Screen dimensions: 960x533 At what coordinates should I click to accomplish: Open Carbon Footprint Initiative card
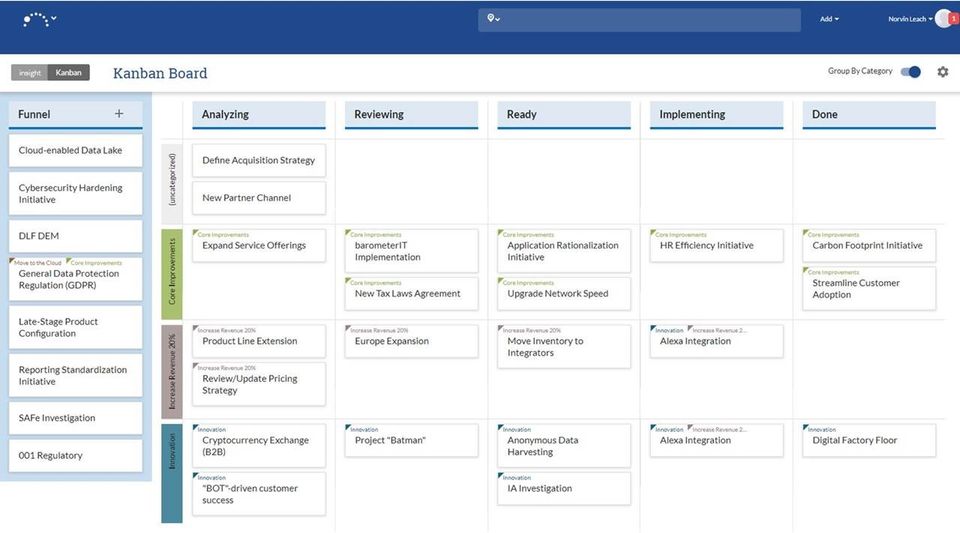pyautogui.click(x=869, y=245)
